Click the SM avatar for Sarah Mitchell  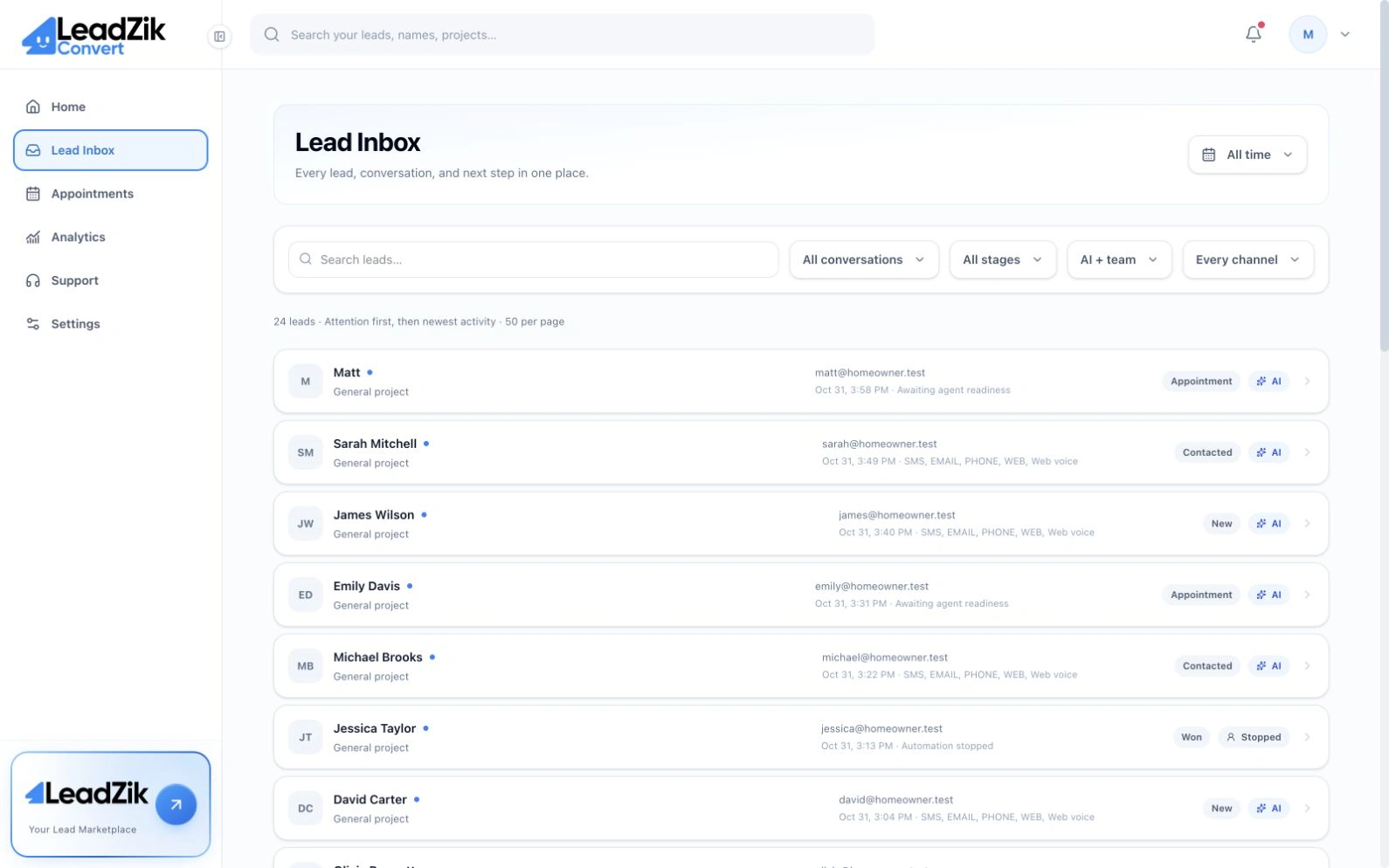306,452
